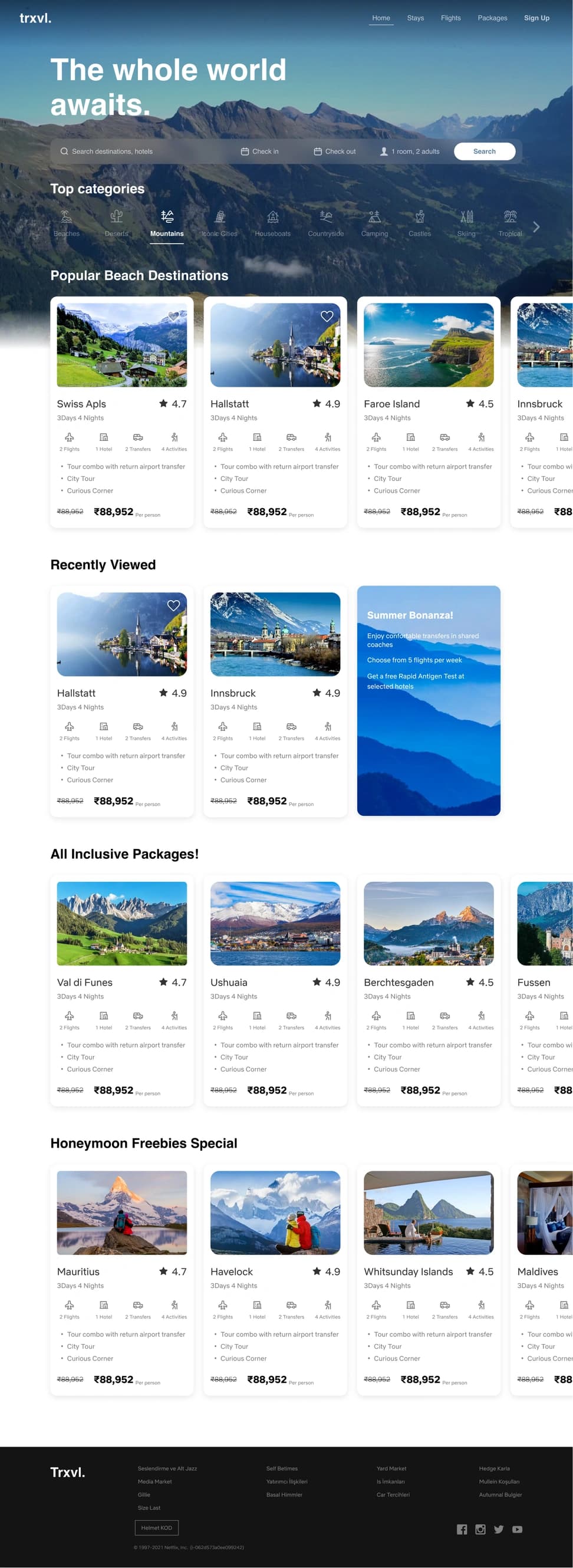Click the Mauritius card title
573x1568 pixels.
click(78, 1271)
